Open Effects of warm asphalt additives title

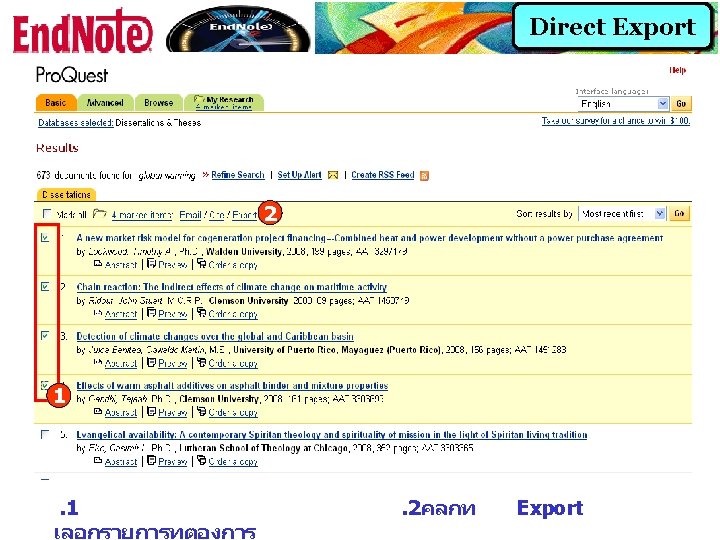[x=232, y=386]
